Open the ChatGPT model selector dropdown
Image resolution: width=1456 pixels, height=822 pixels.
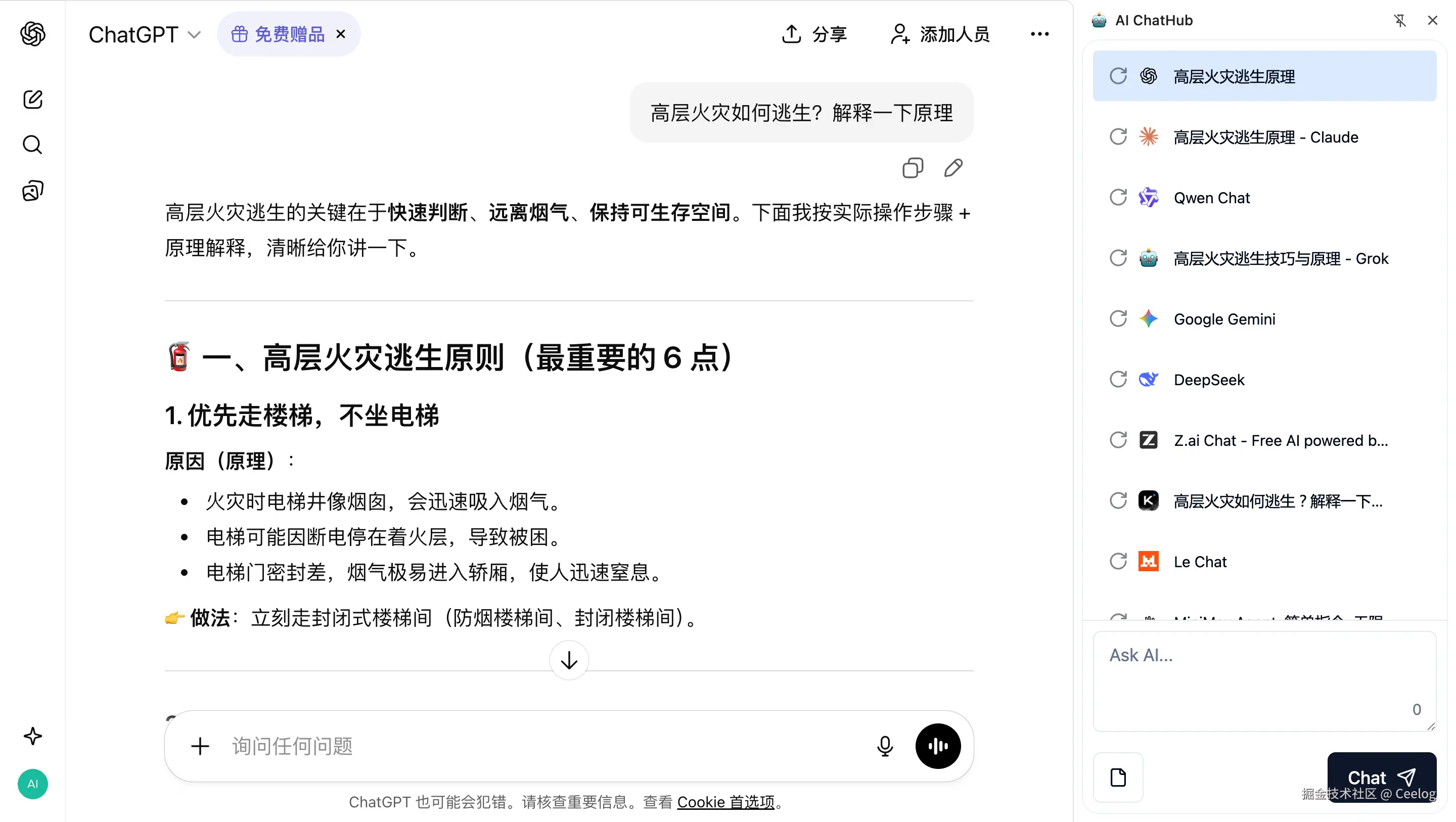195,34
